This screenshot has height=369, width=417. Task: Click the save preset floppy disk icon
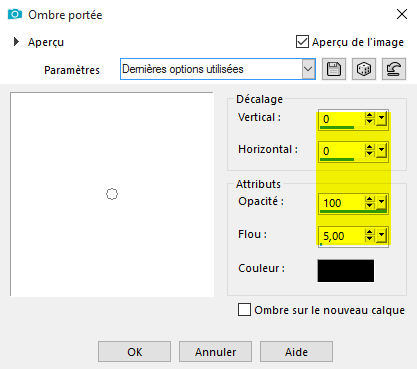[x=334, y=69]
